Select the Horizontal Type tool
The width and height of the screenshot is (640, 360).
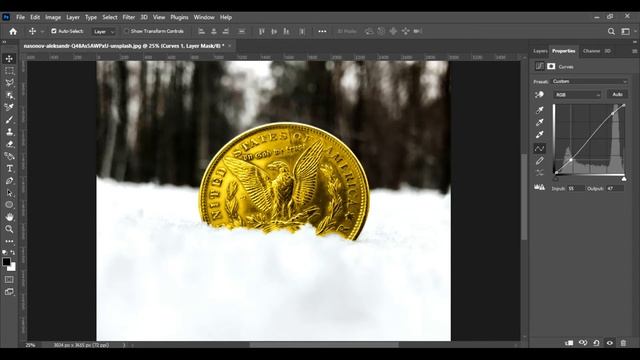9,169
